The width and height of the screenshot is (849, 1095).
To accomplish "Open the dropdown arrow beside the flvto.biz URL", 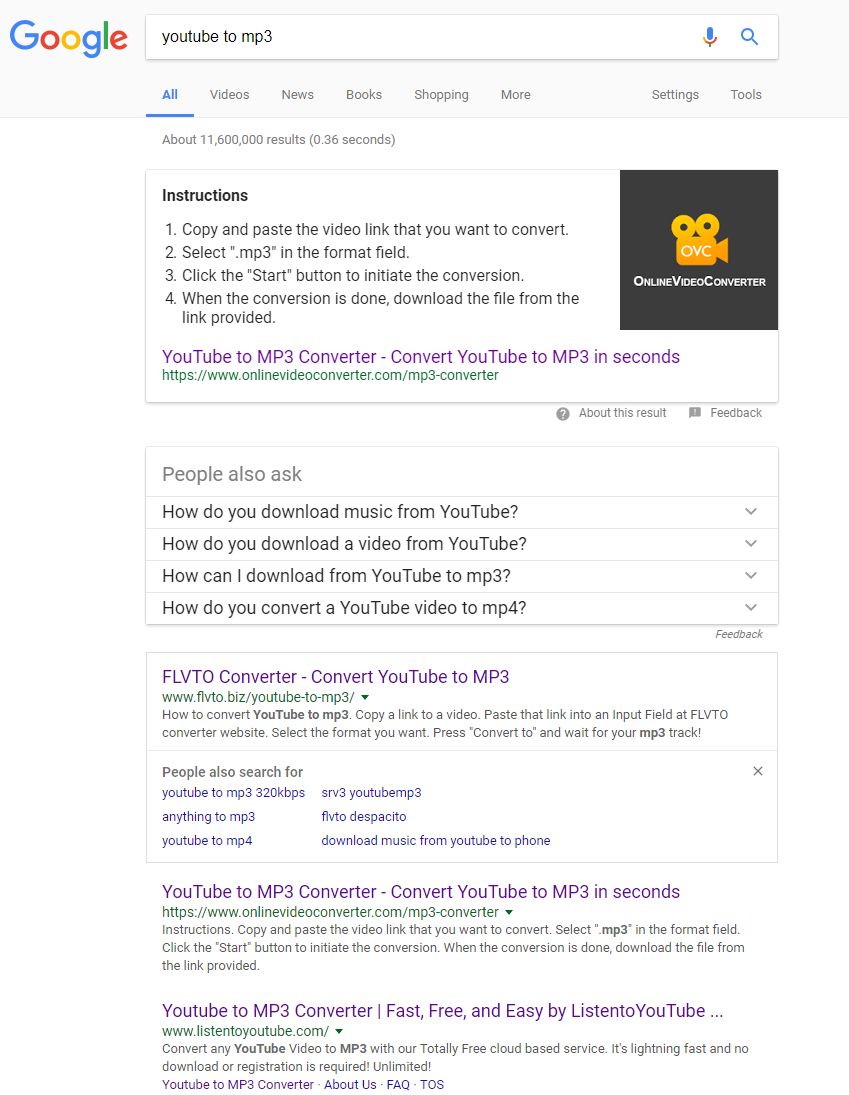I will click(x=365, y=697).
